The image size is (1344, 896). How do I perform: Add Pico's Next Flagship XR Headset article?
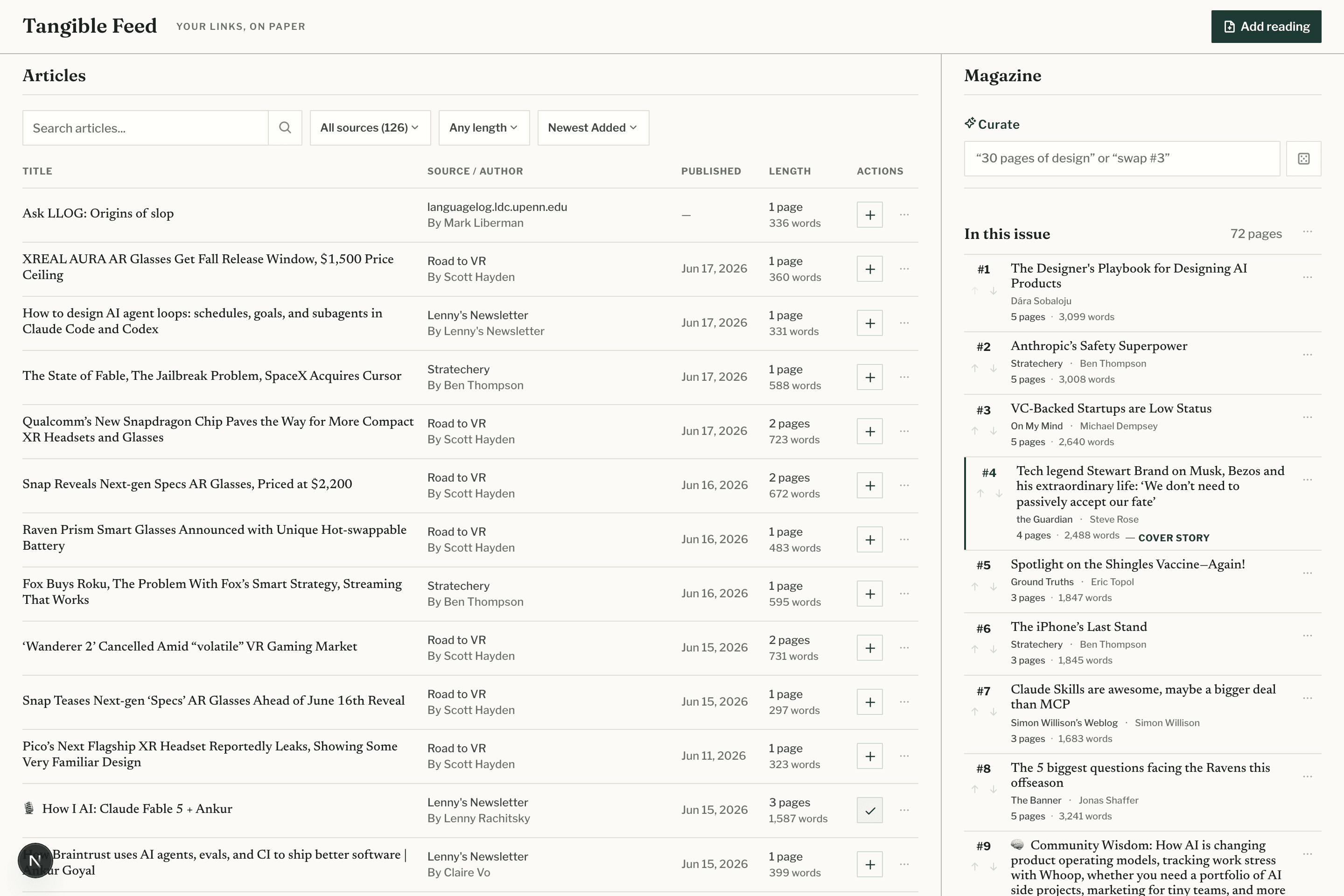pos(870,756)
